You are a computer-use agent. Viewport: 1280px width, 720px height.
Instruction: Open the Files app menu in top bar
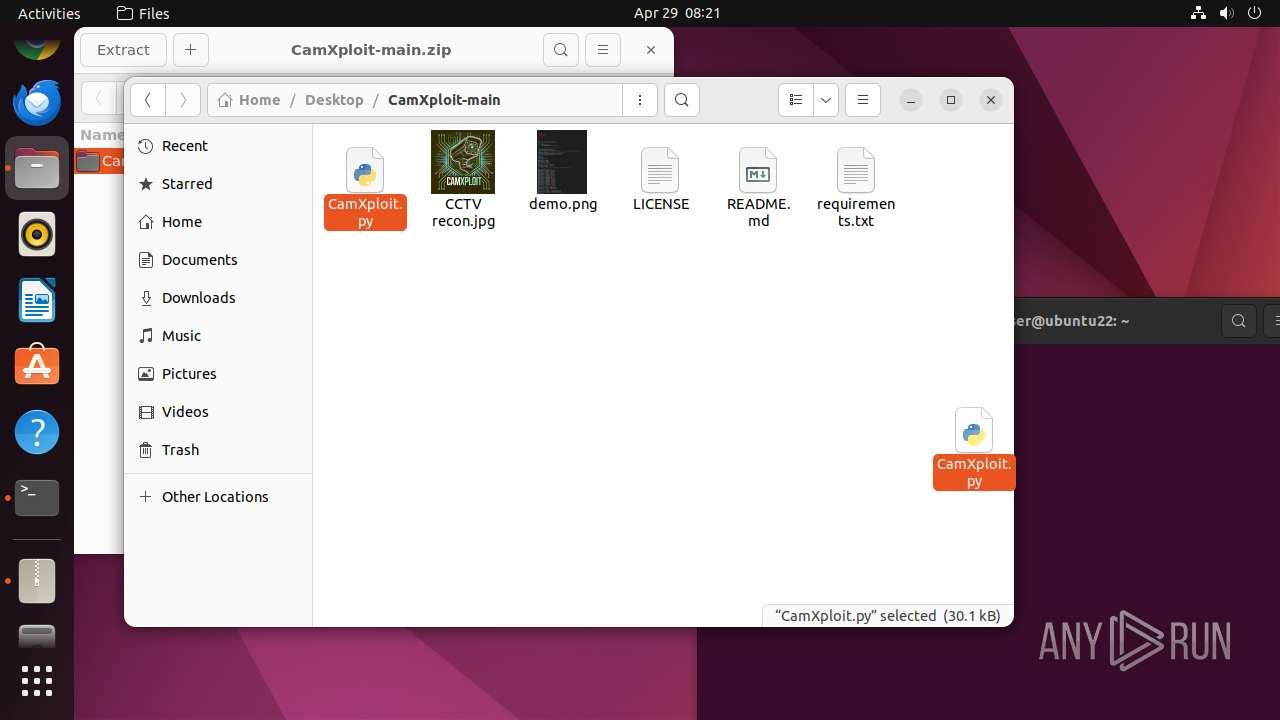click(x=143, y=13)
